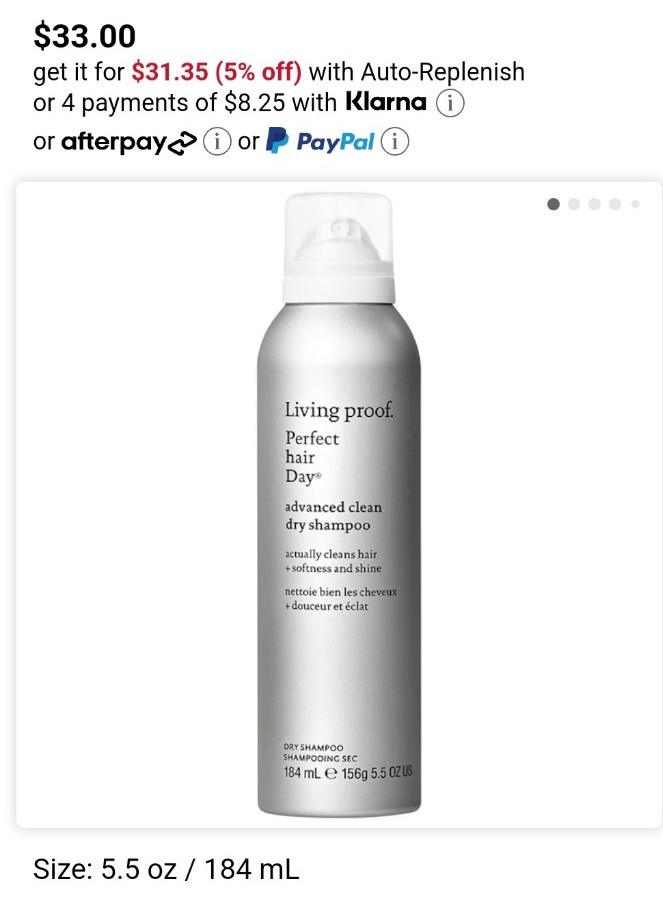The image size is (663, 899).
Task: Jump to the second image dot
Action: 574,204
